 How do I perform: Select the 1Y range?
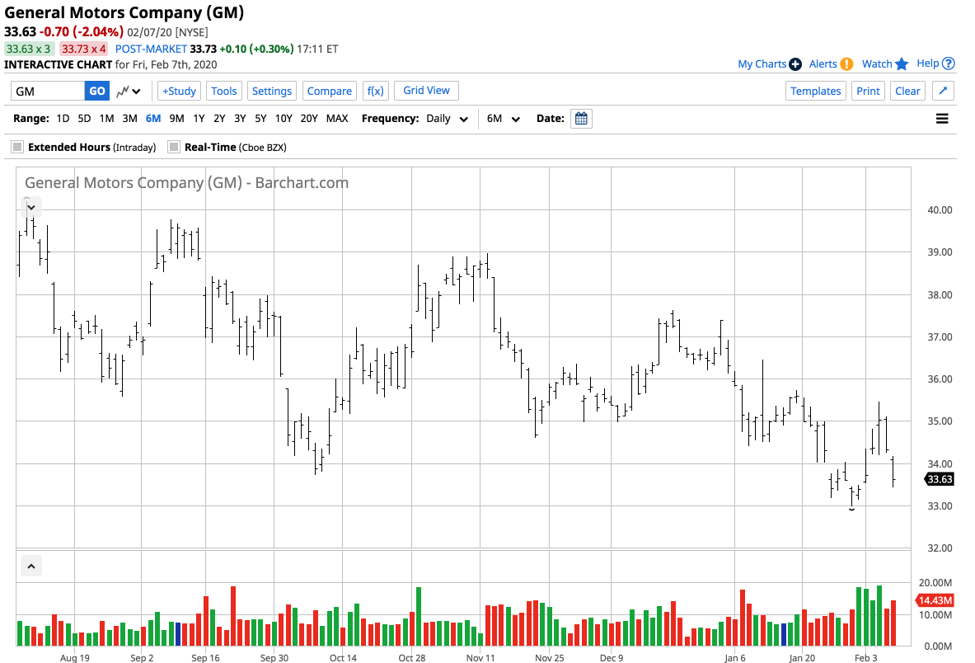click(198, 118)
